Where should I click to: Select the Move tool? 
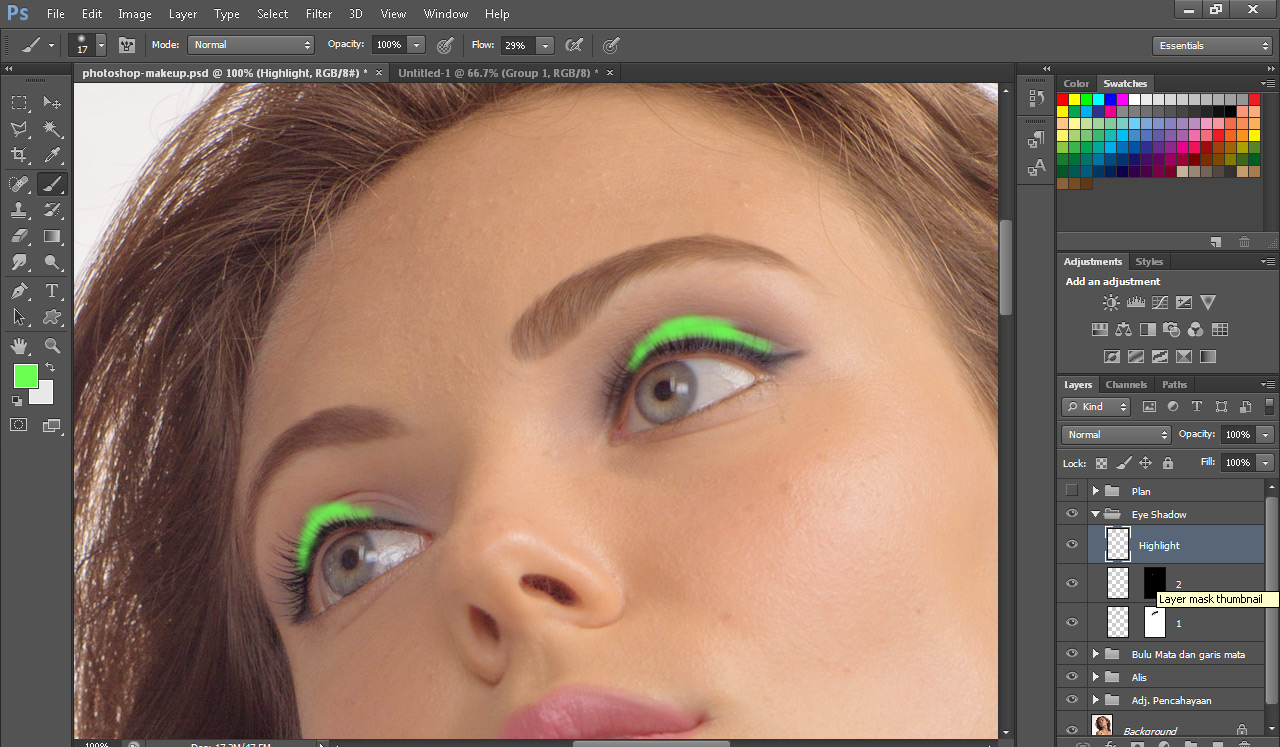coord(52,103)
